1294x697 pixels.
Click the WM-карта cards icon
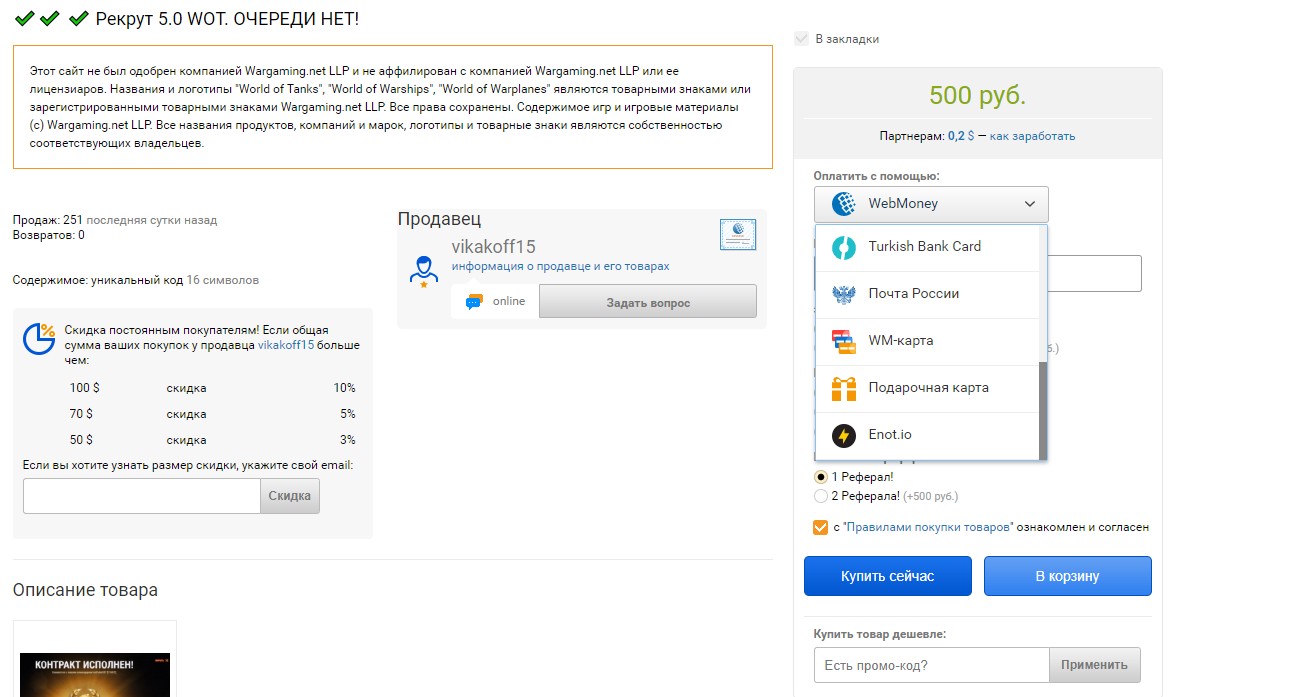[844, 341]
